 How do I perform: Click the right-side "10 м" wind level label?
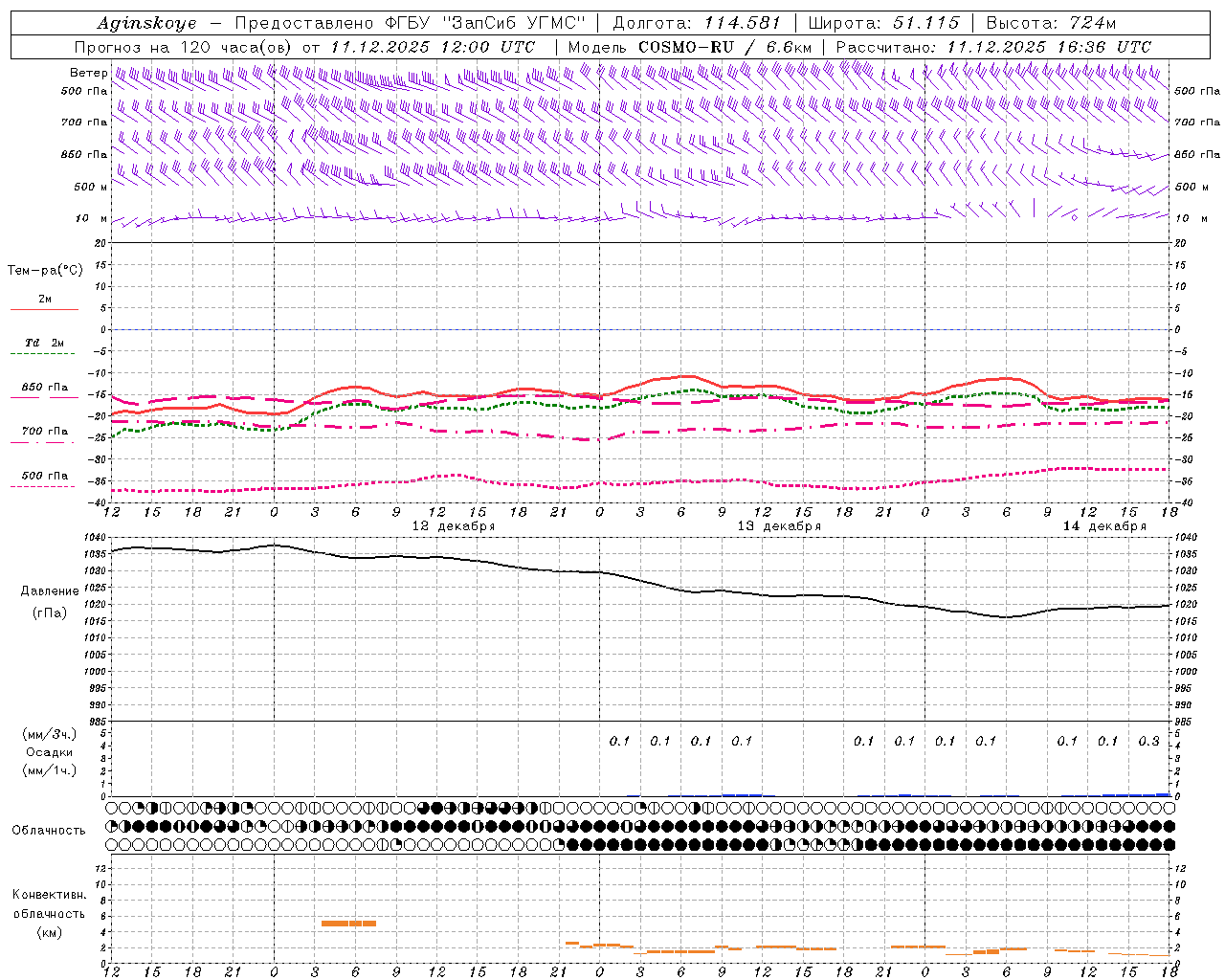1191,218
